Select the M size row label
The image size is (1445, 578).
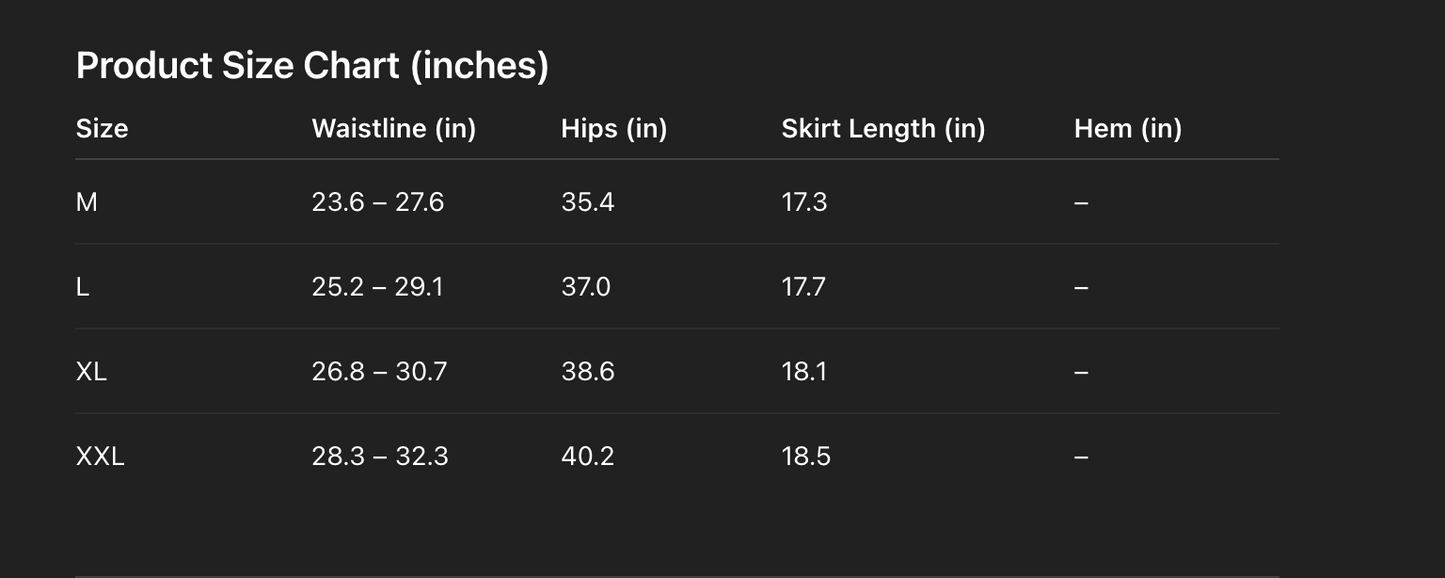click(x=87, y=202)
